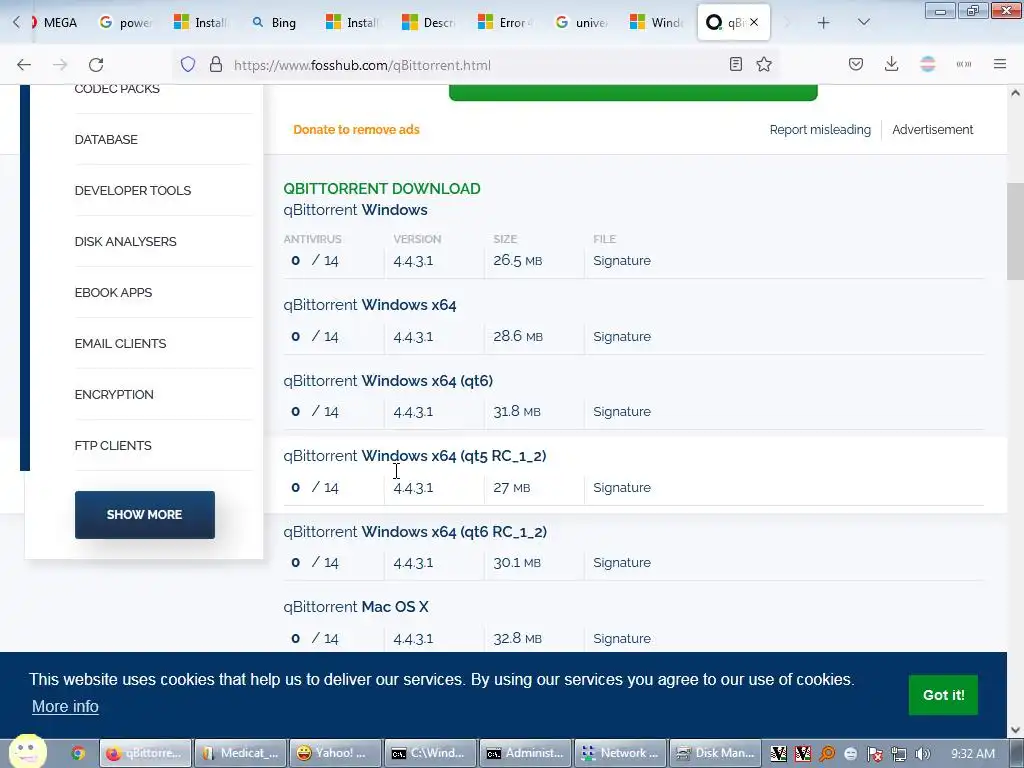Click the padlock site info icon
Viewport: 1024px width, 768px height.
(x=216, y=65)
